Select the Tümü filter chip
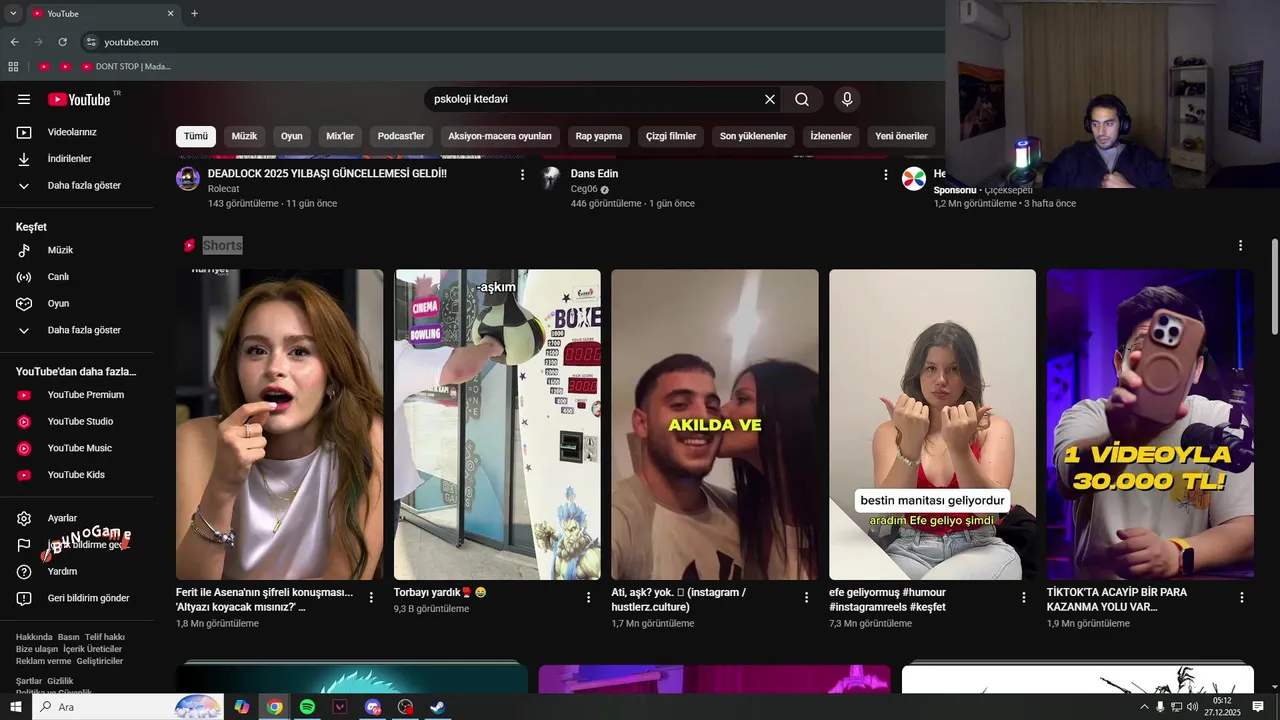 pos(196,136)
